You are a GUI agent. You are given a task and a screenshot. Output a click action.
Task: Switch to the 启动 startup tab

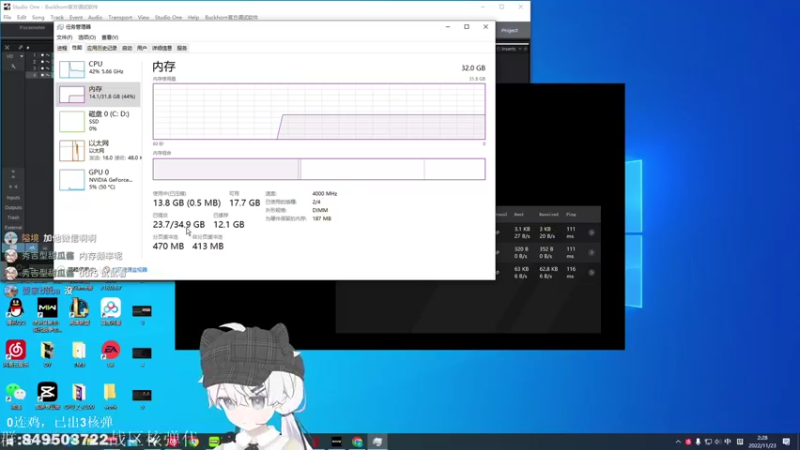[x=127, y=48]
